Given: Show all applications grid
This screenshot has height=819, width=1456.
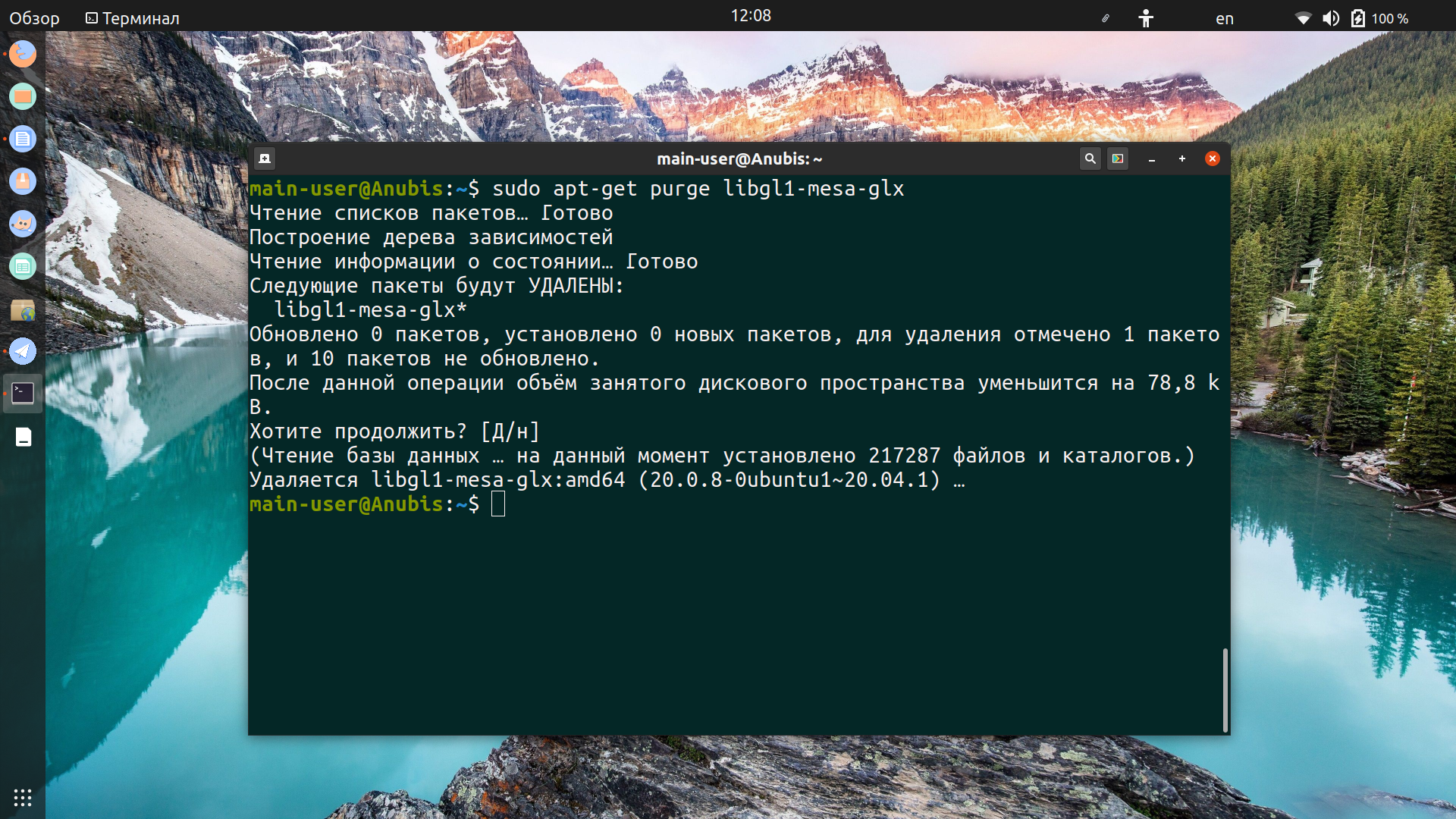Looking at the screenshot, I should (x=23, y=798).
